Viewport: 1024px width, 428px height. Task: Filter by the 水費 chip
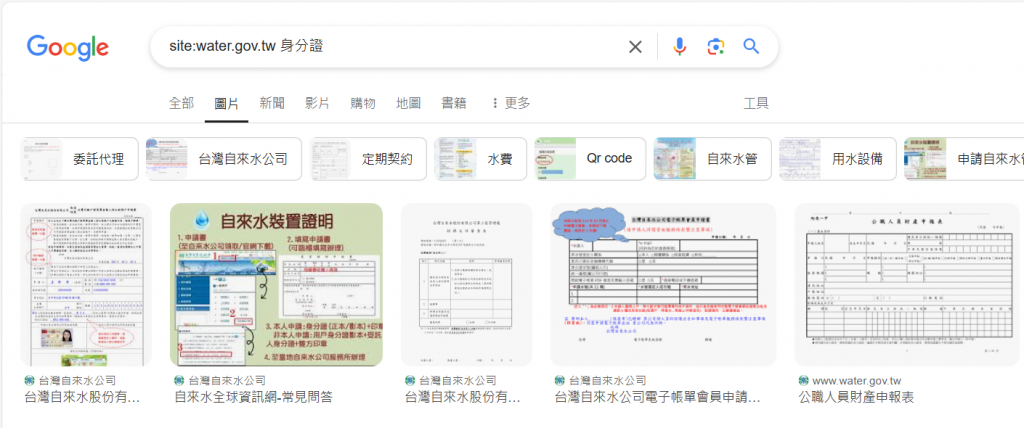pyautogui.click(x=480, y=159)
